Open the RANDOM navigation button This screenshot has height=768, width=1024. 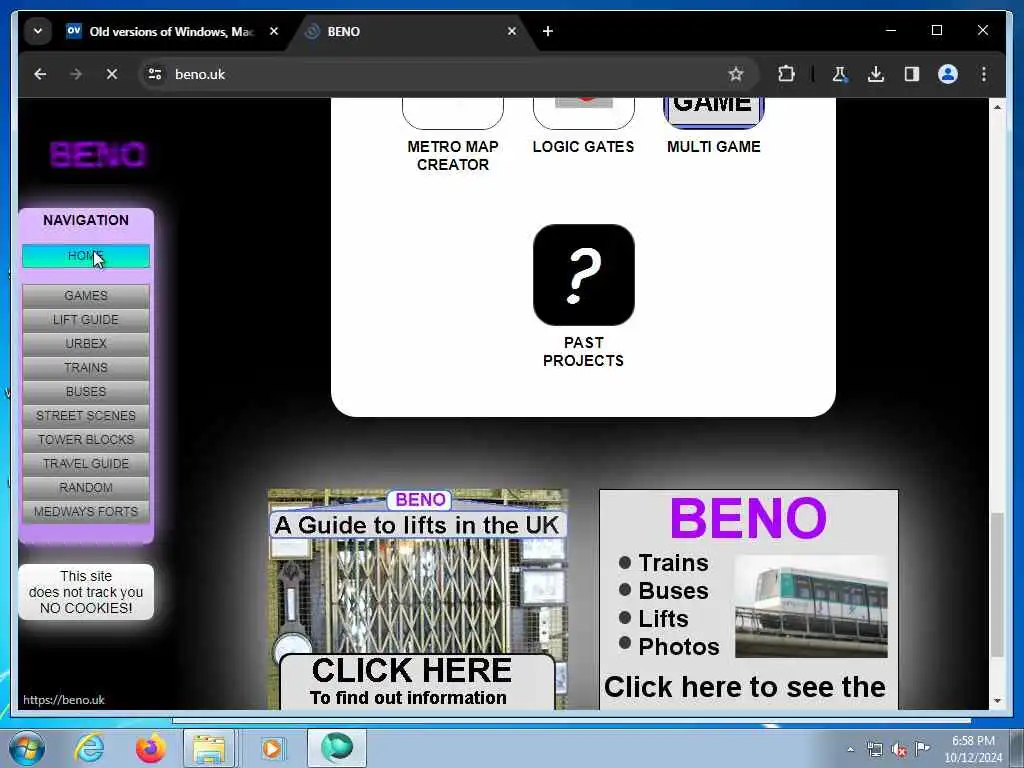(86, 488)
